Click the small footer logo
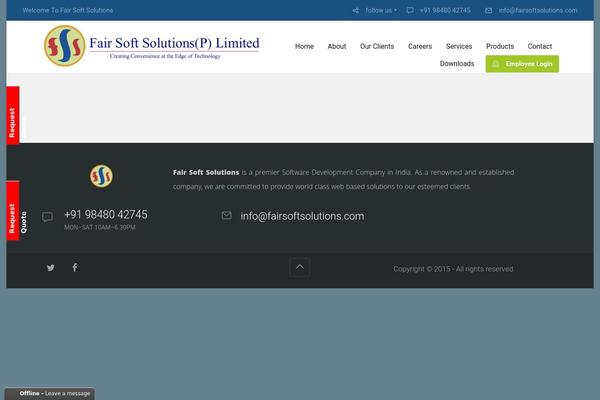Viewport: 600px width, 400px height. point(101,176)
